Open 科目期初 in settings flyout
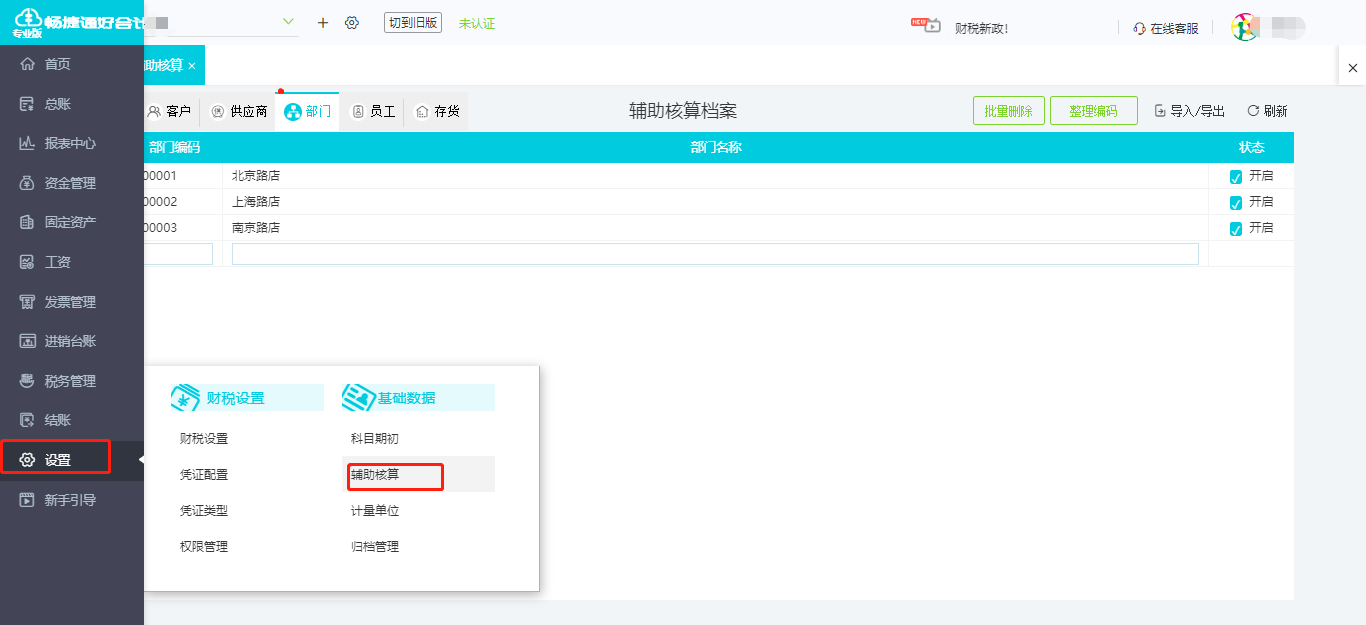 coord(375,439)
